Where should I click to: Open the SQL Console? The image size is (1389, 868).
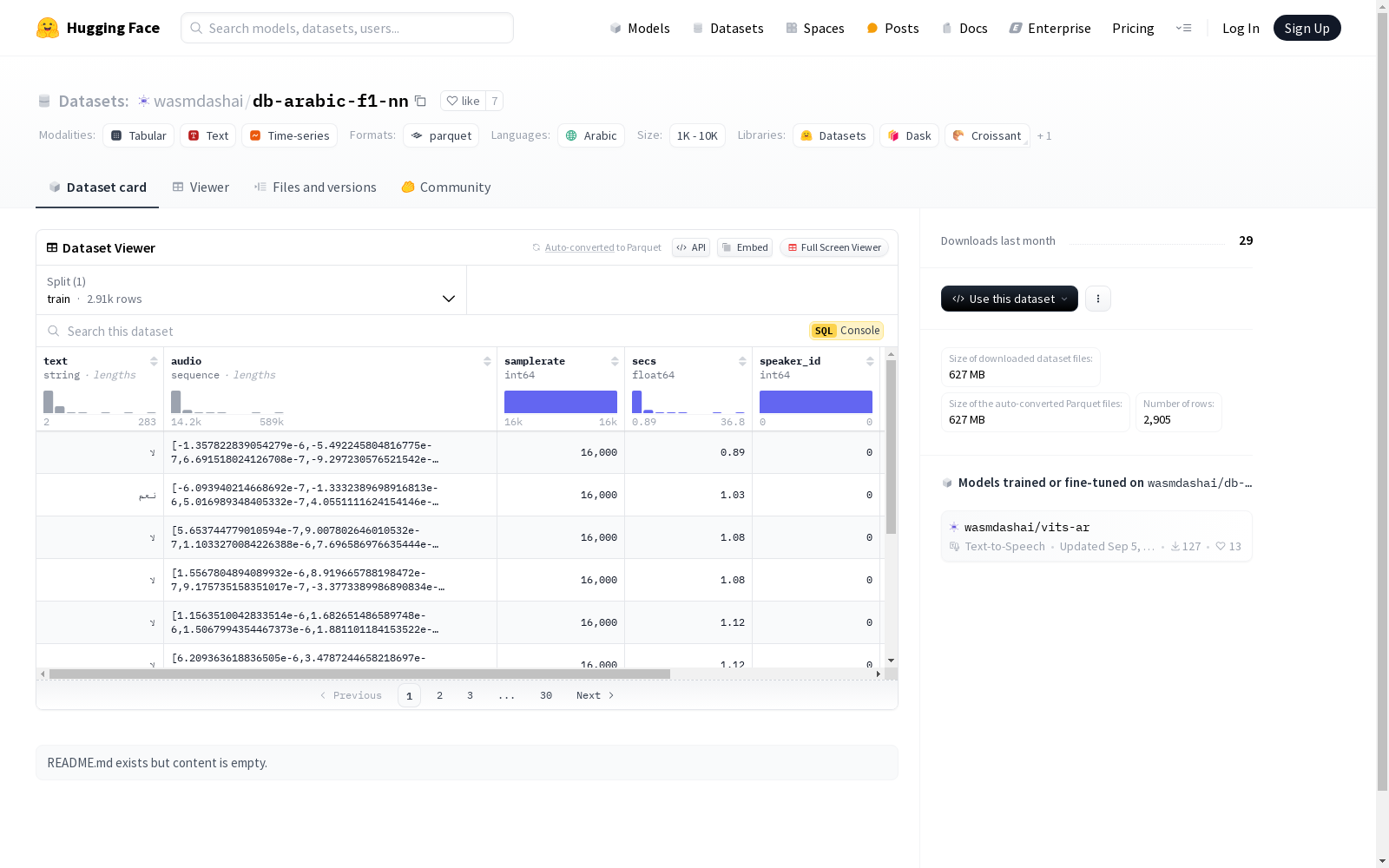[x=846, y=331]
